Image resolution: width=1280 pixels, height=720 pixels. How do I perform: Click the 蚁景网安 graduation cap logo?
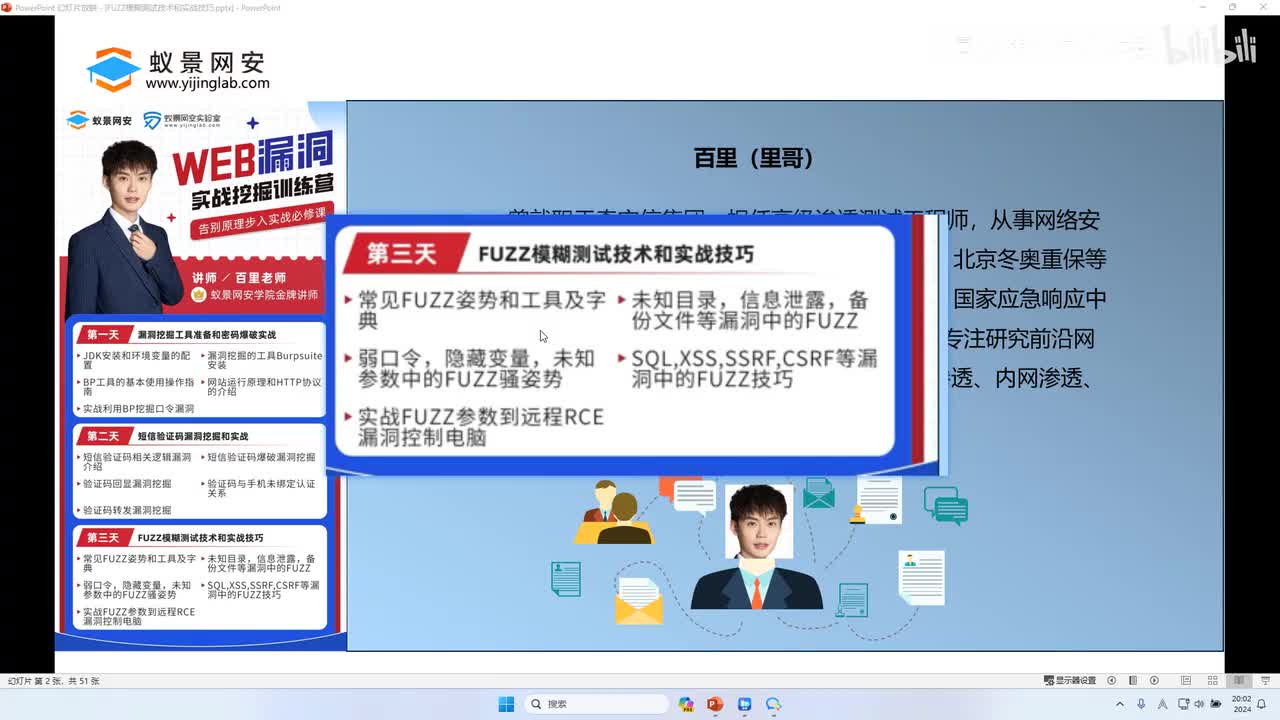(x=112, y=69)
